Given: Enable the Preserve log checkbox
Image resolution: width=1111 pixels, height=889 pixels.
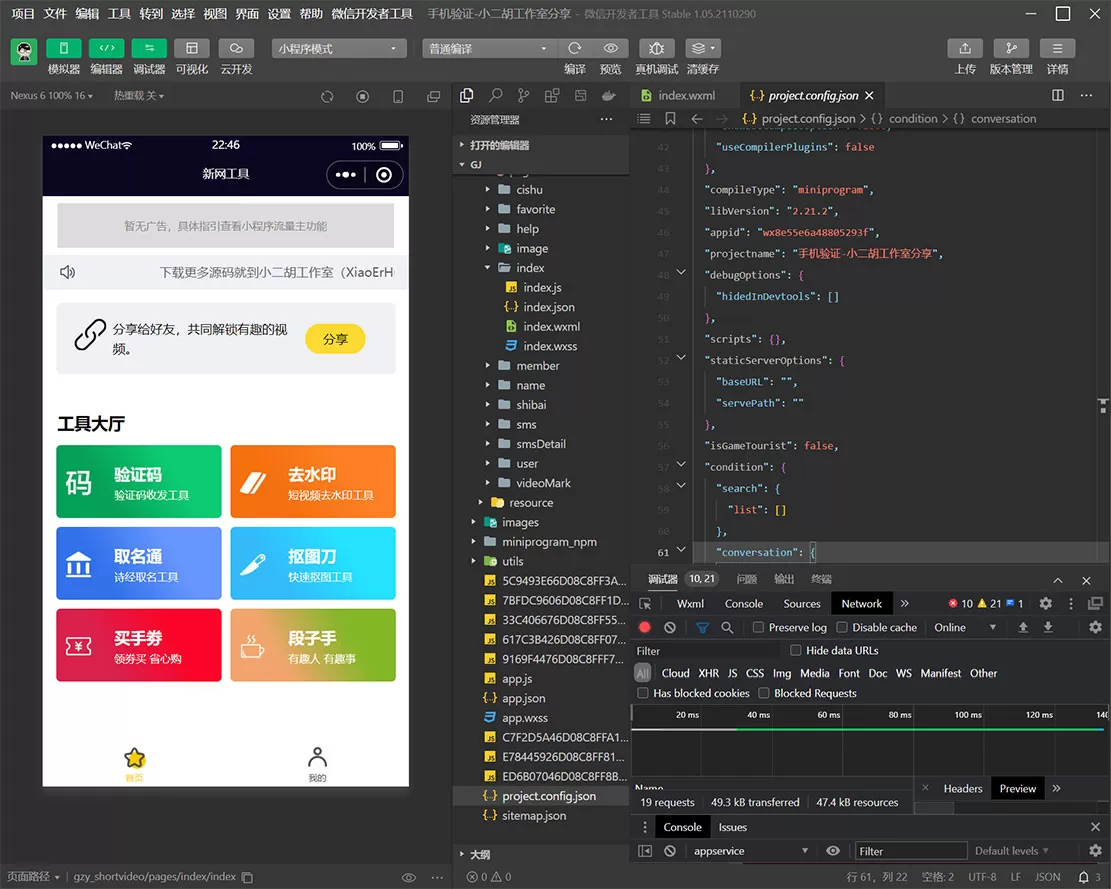Looking at the screenshot, I should tap(759, 627).
